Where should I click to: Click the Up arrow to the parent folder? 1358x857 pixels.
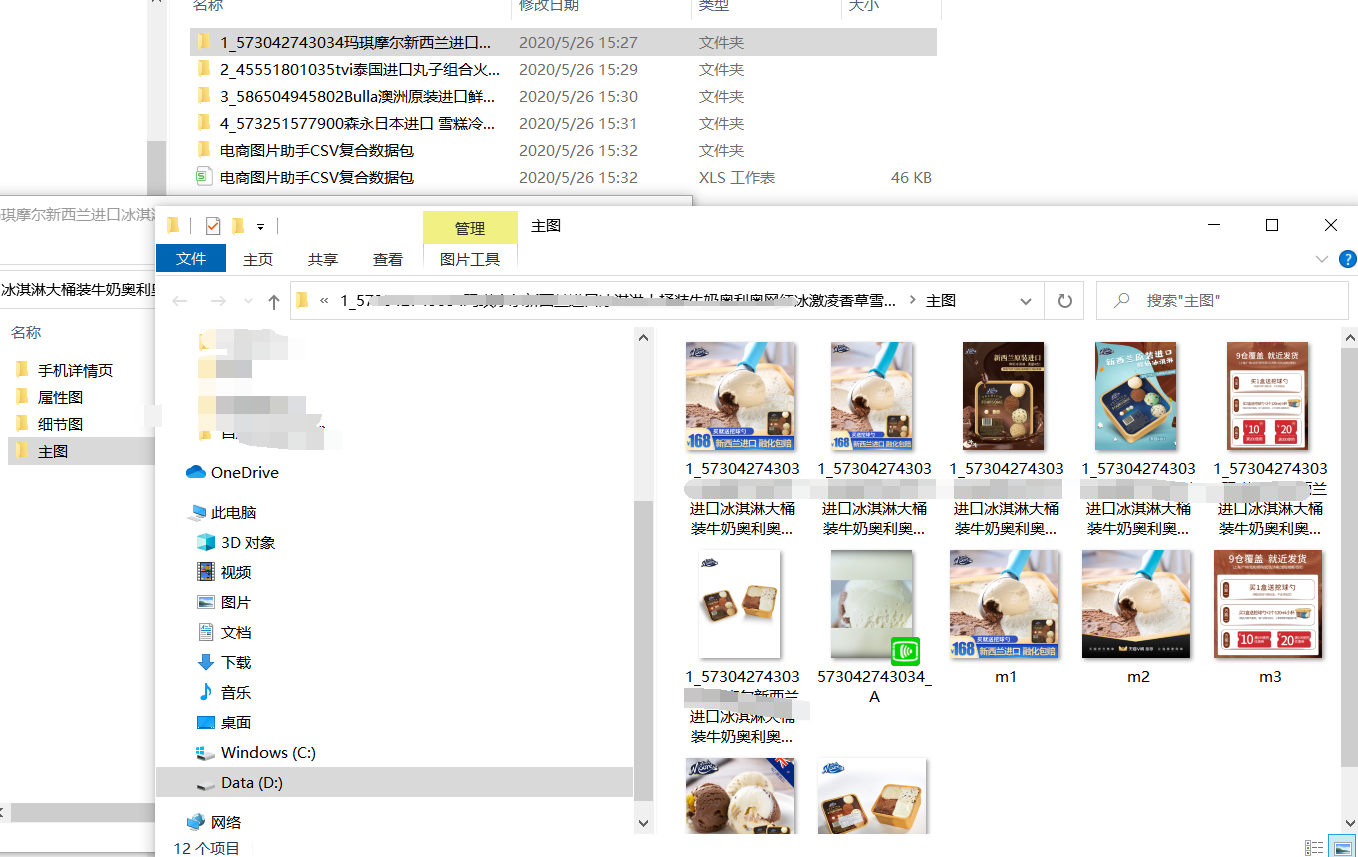click(x=274, y=301)
